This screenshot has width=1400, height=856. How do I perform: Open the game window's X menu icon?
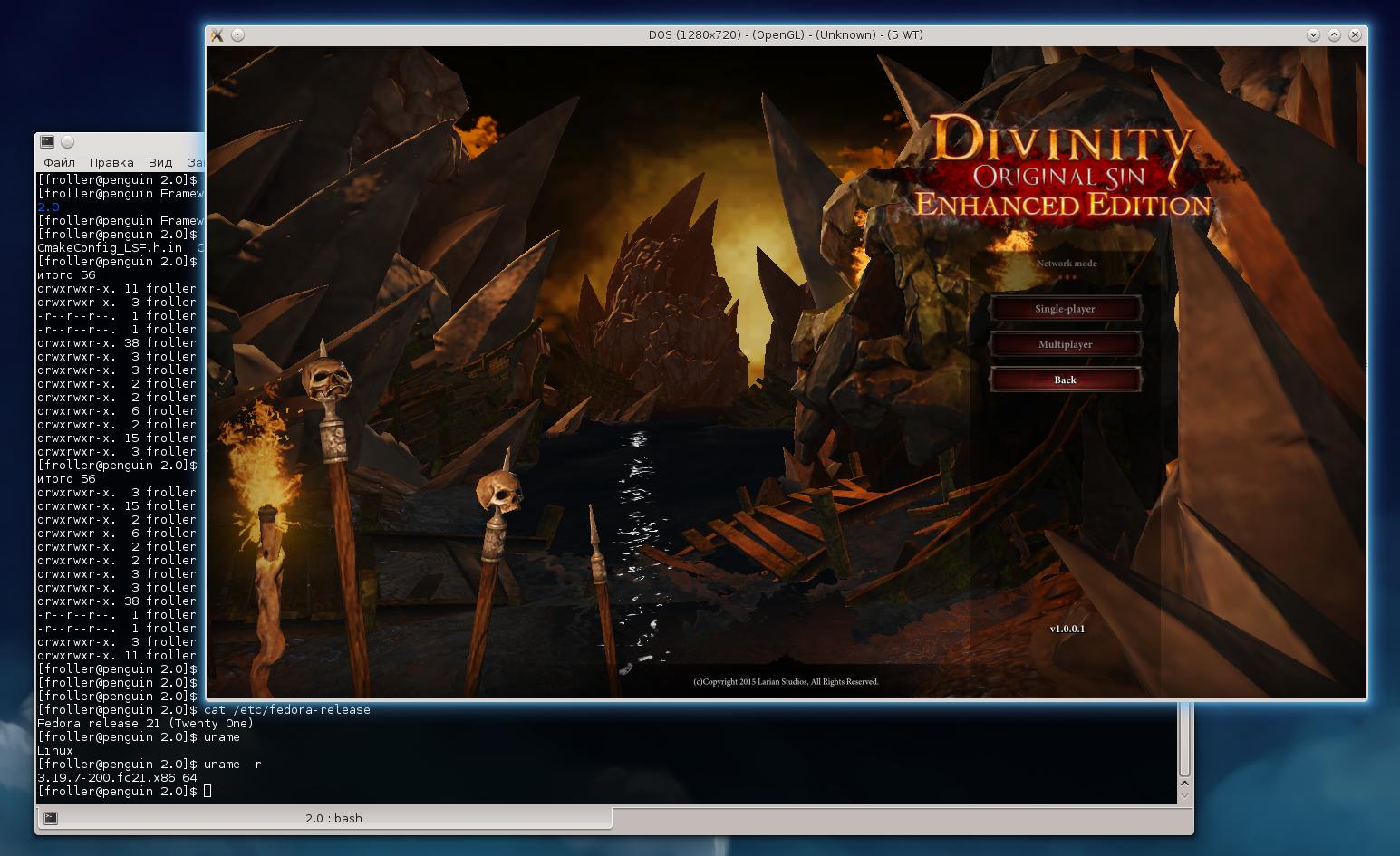coord(217,35)
